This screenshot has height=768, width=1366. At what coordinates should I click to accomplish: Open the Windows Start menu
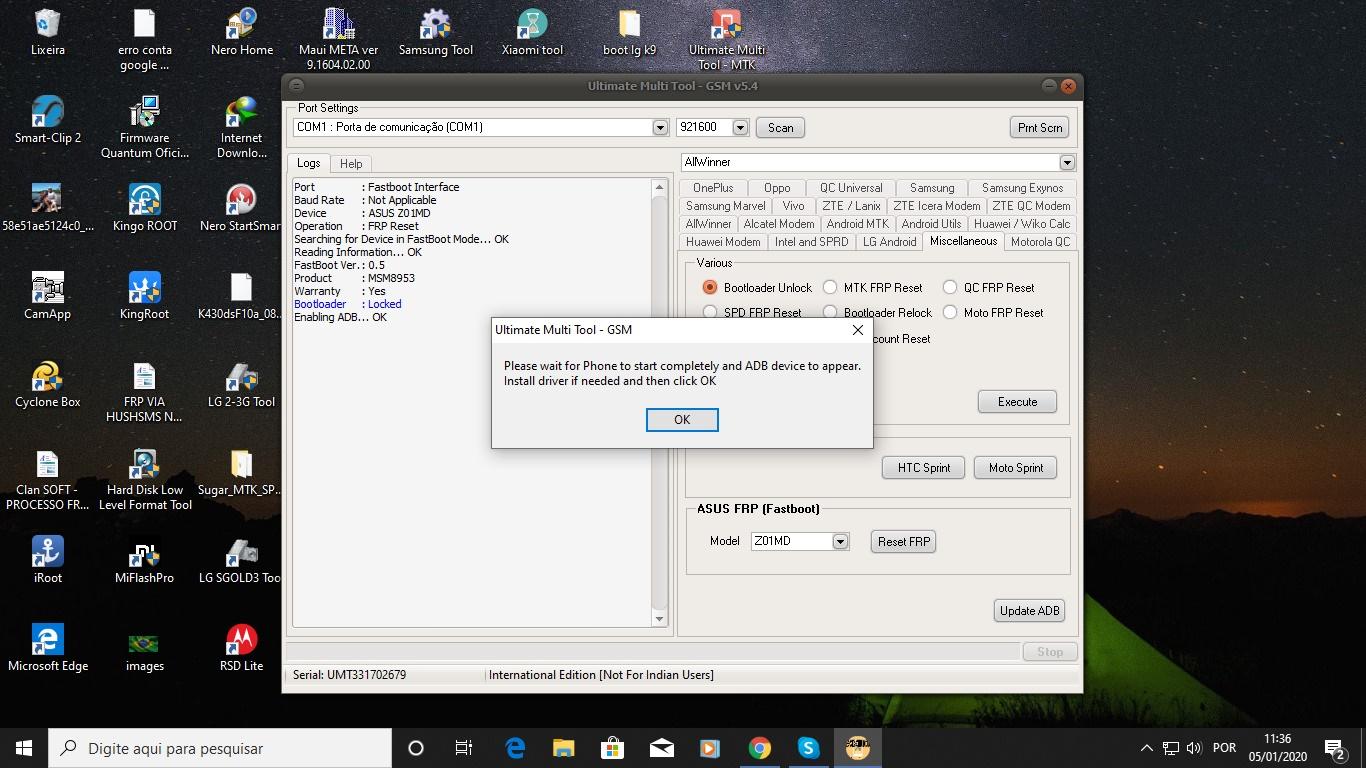pos(24,748)
